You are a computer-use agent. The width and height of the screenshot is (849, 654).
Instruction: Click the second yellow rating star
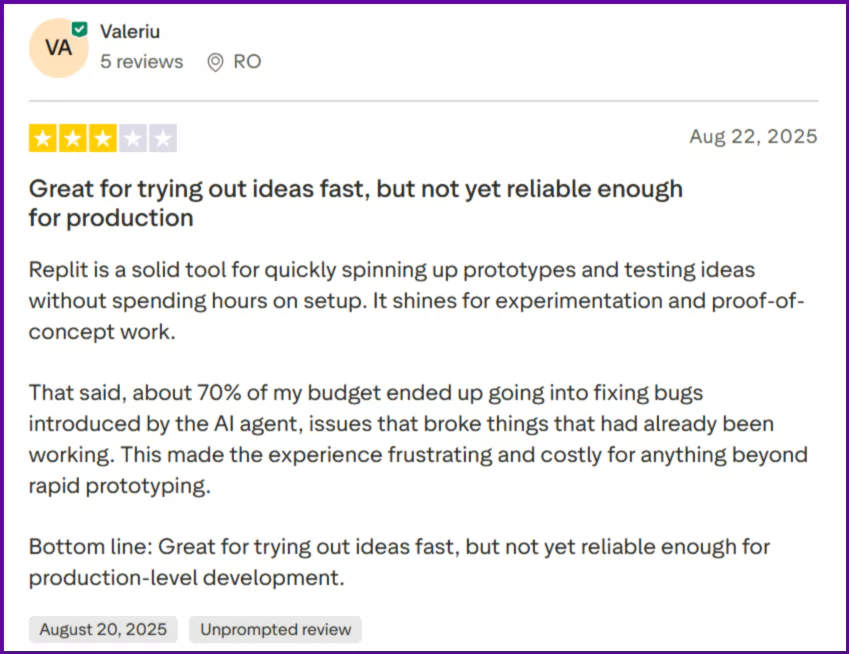pos(73,138)
